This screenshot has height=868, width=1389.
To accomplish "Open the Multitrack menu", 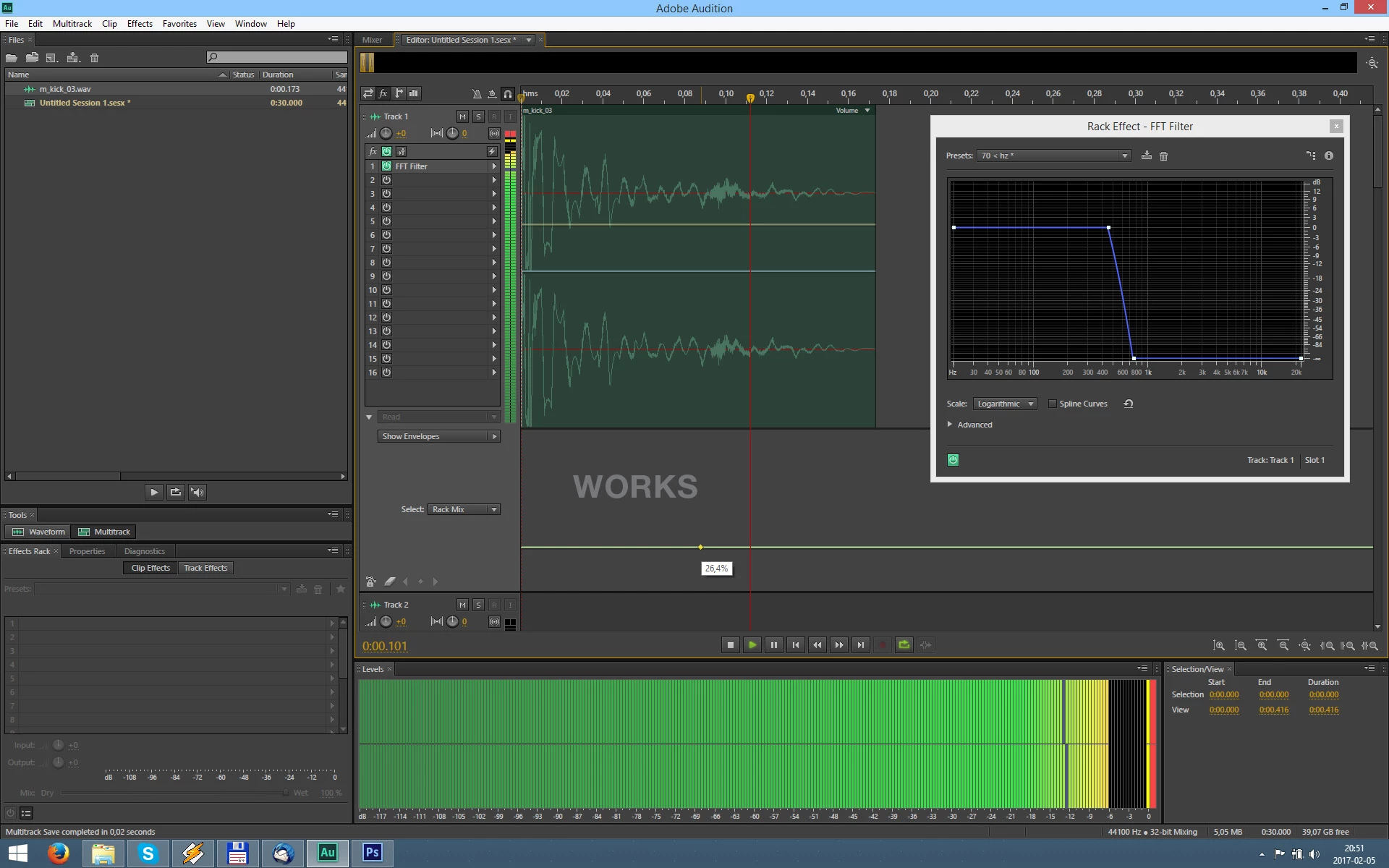I will pos(72,23).
